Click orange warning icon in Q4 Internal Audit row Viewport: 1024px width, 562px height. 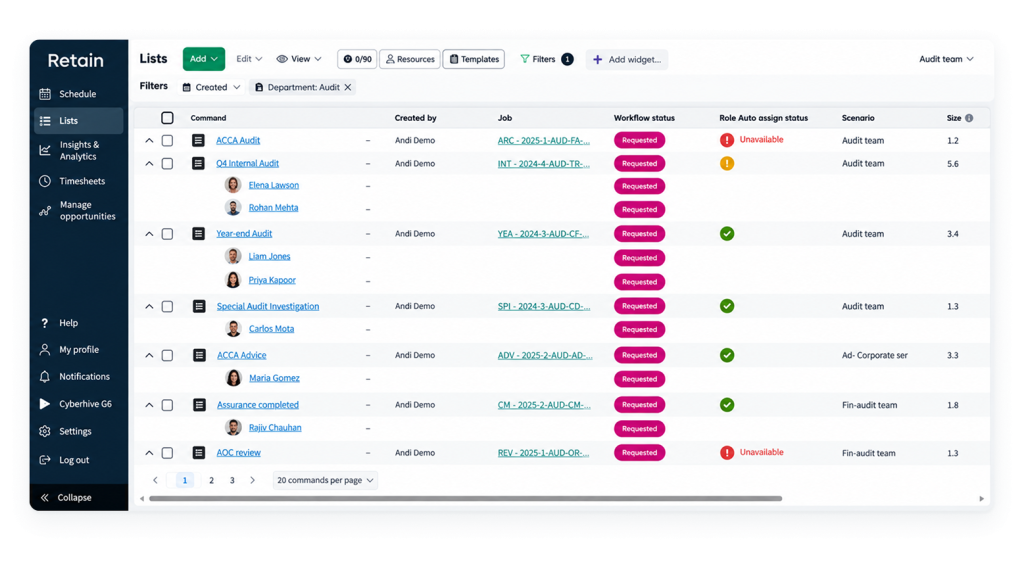point(727,163)
